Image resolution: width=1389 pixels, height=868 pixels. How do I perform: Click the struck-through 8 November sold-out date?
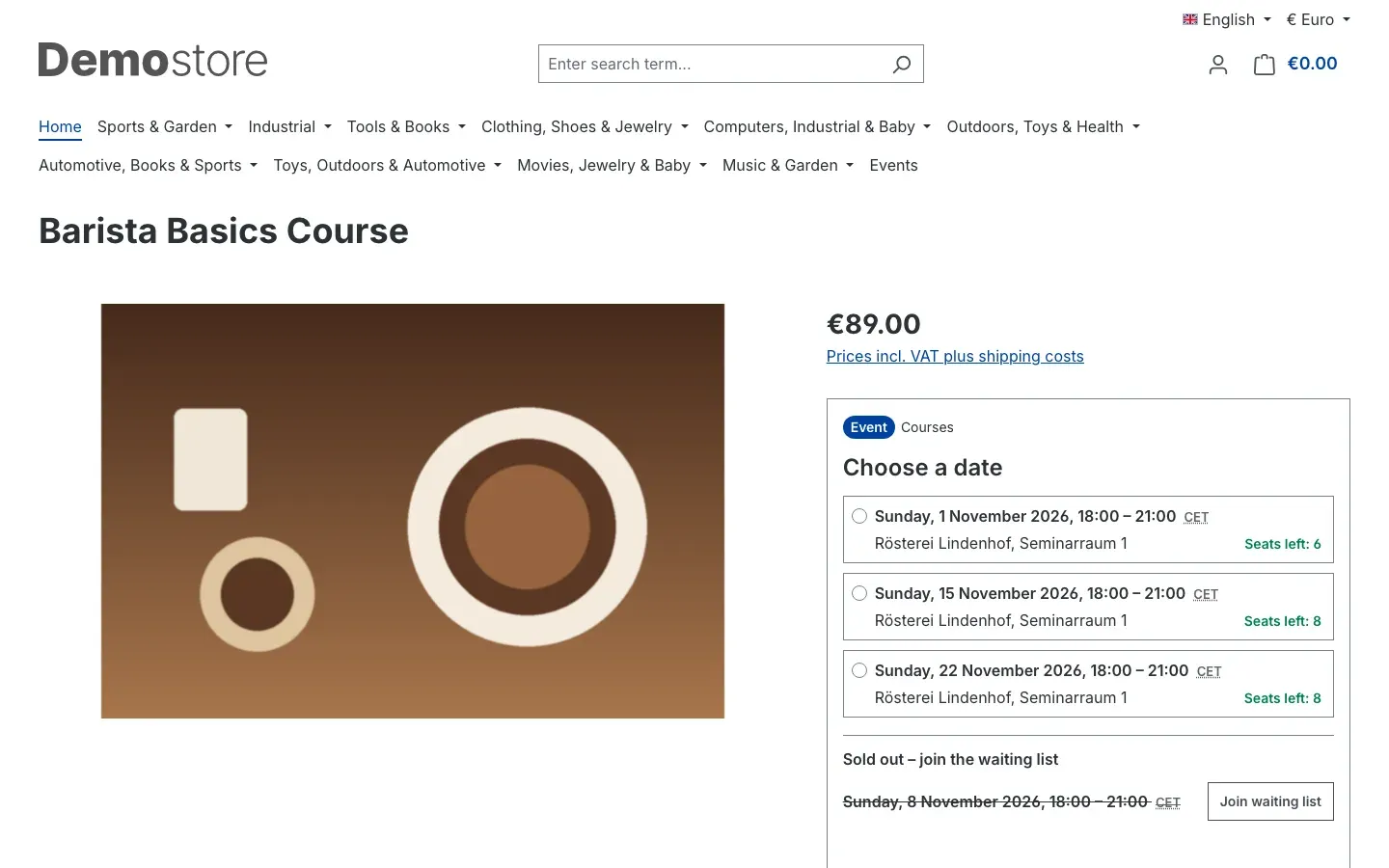point(995,801)
